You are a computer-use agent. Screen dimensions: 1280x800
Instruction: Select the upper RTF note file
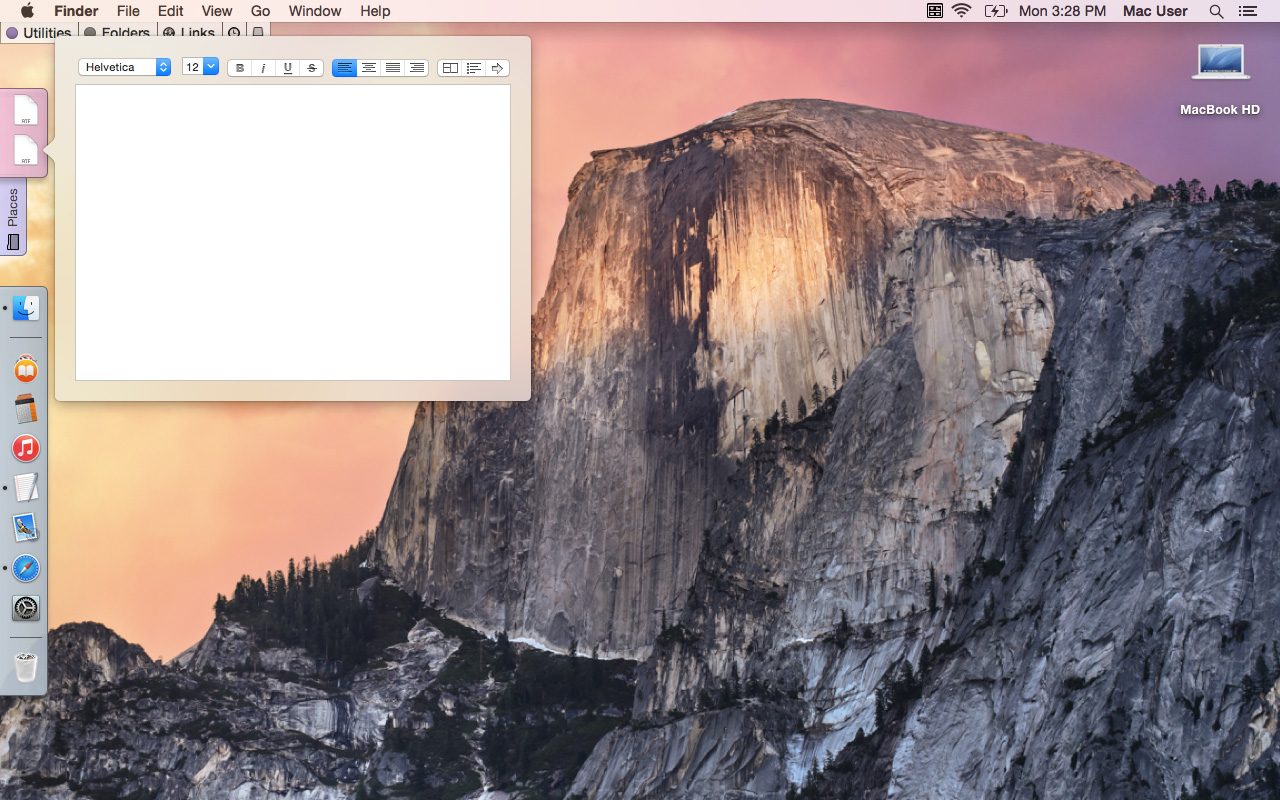(x=26, y=110)
